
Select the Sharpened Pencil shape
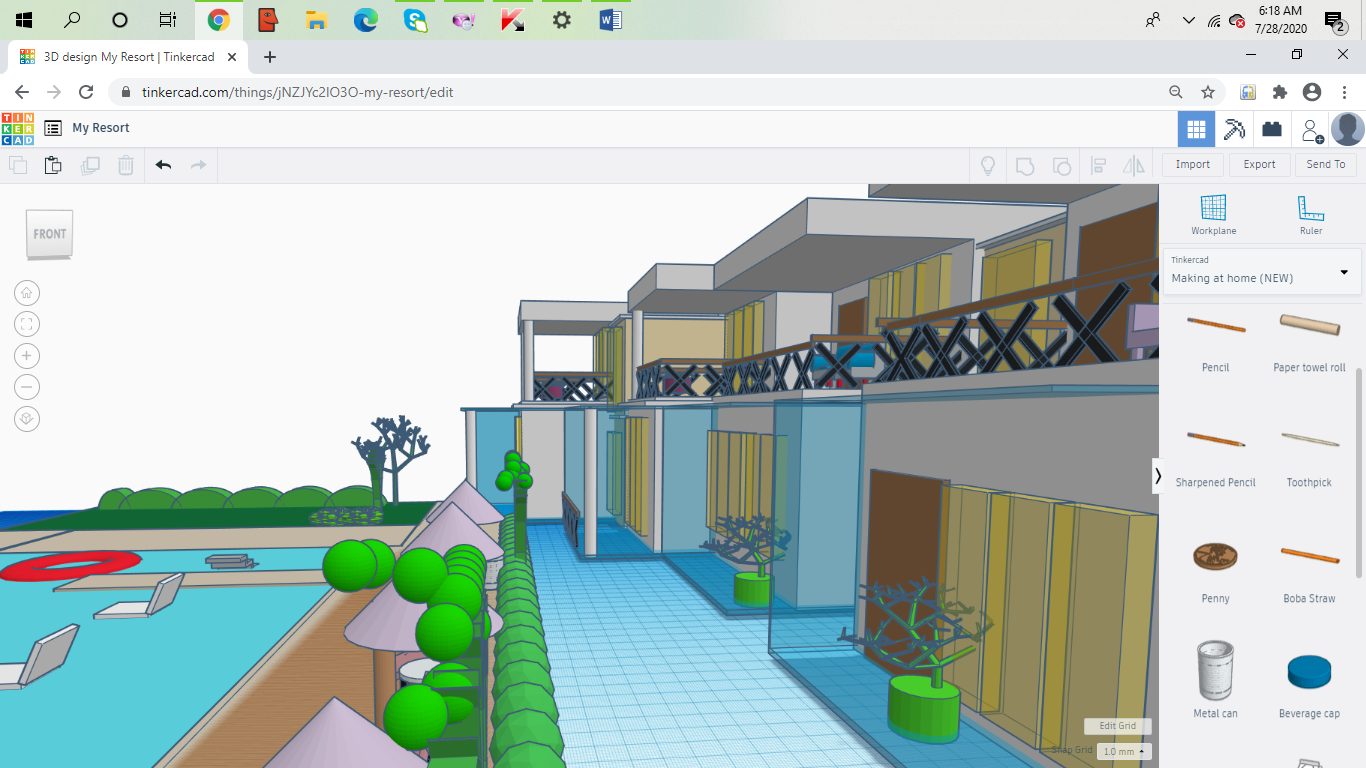[x=1216, y=456]
